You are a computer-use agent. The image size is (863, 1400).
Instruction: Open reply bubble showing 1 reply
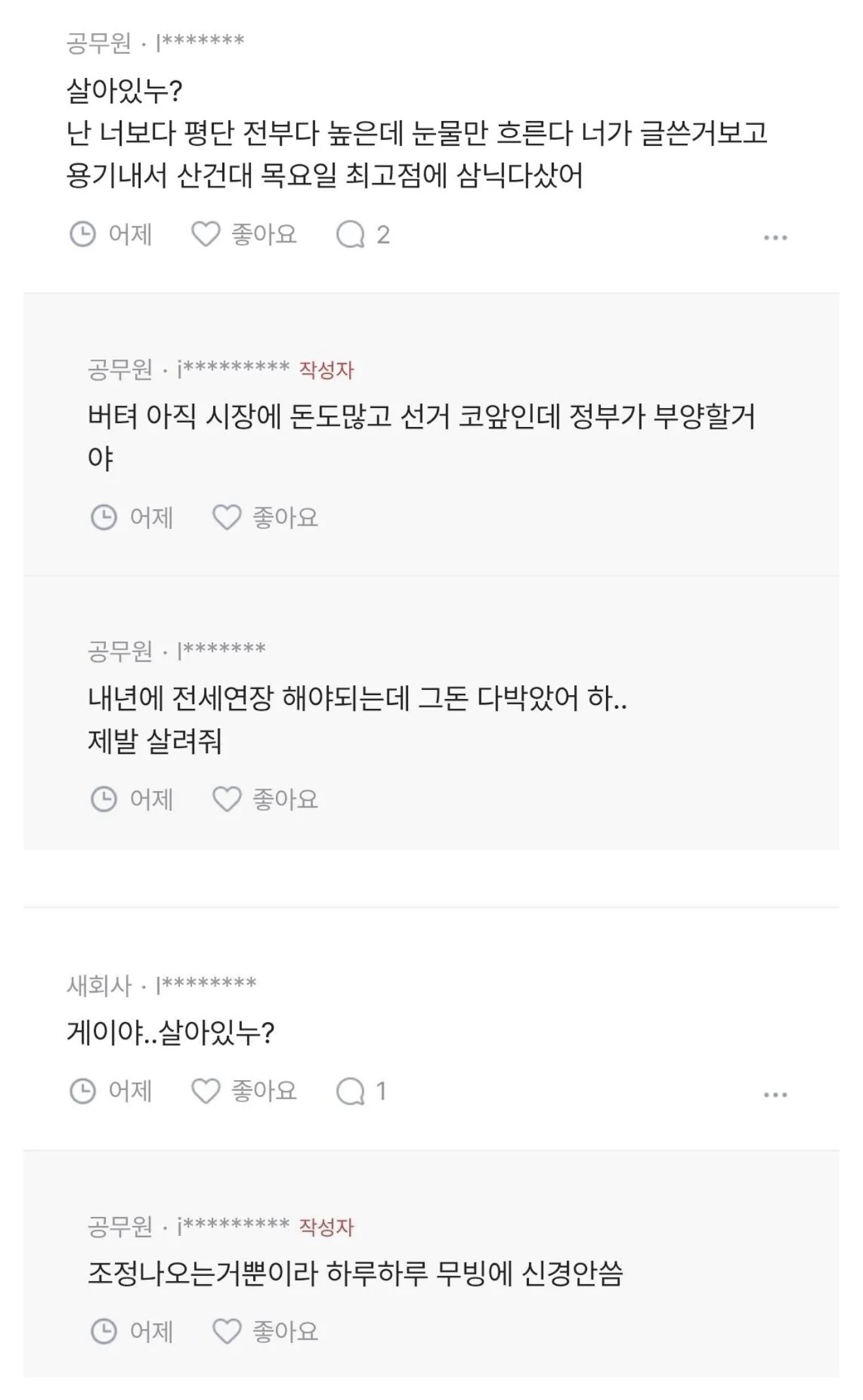350,1091
